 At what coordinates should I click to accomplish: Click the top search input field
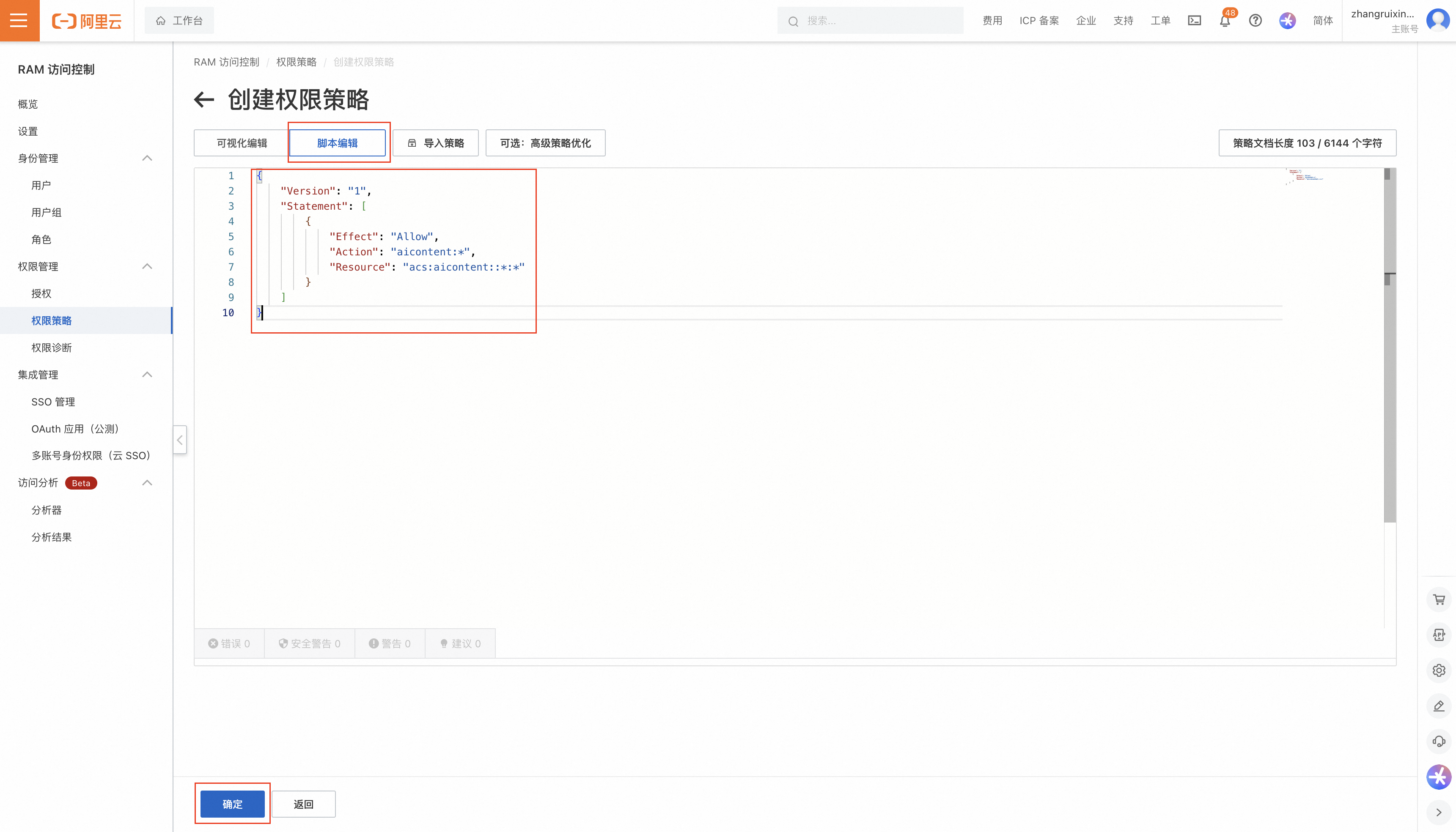(880, 21)
